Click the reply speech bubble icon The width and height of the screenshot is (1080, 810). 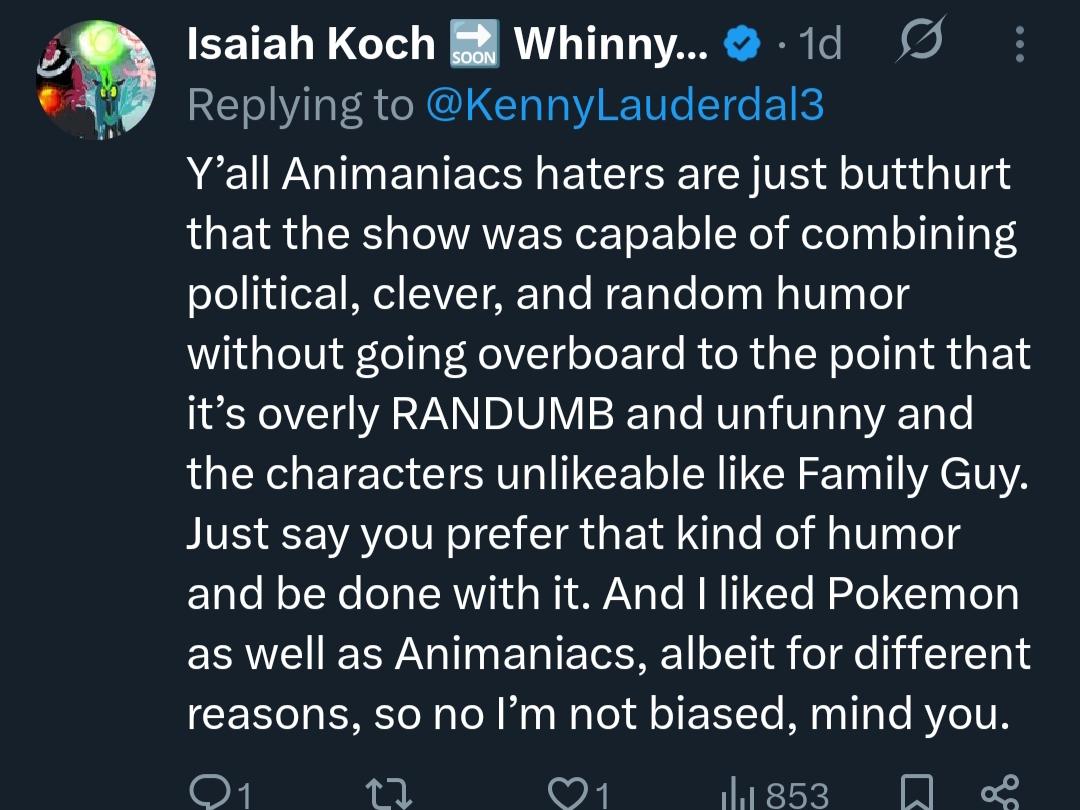207,793
